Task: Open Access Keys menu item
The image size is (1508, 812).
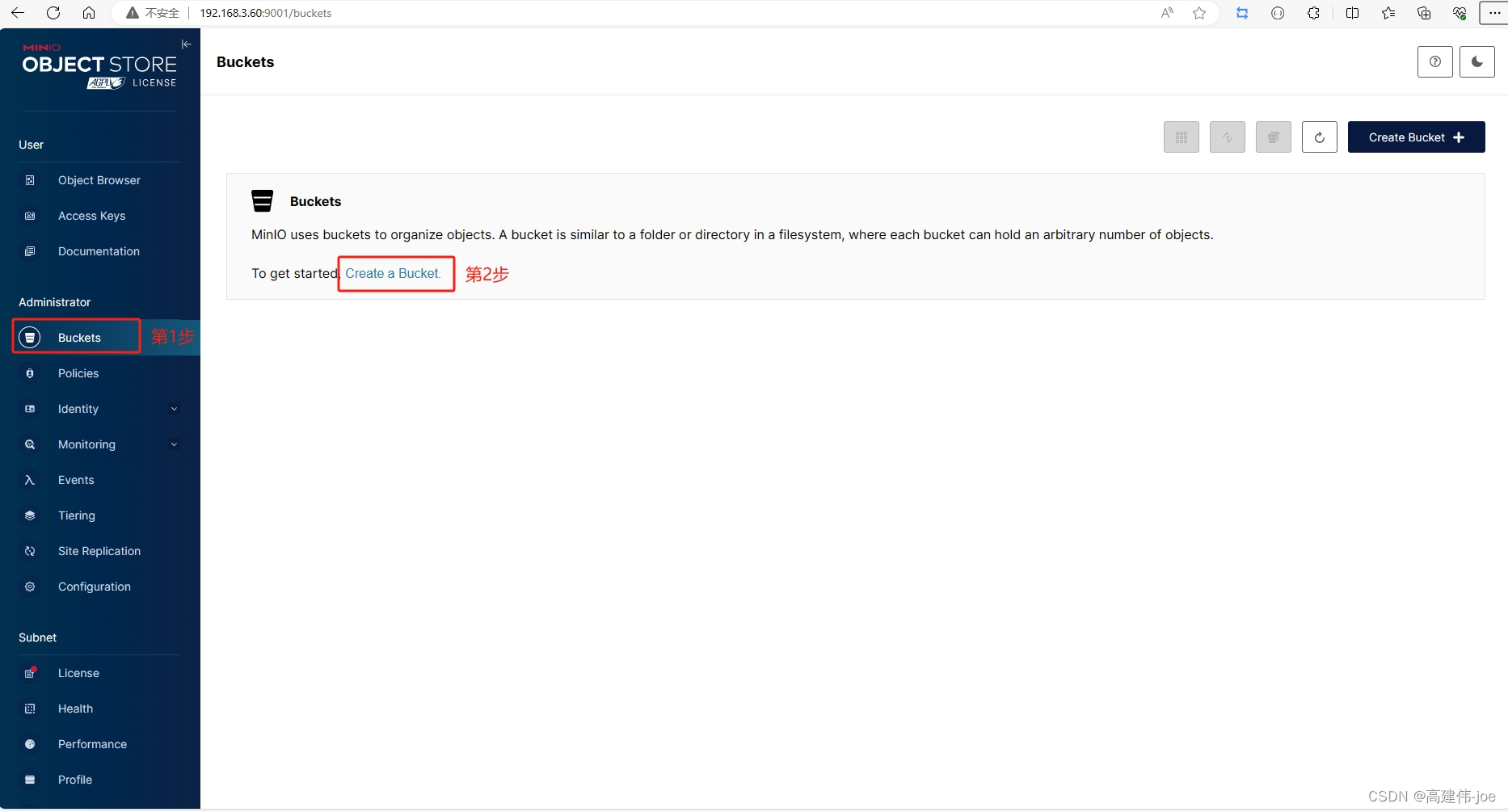Action: tap(99, 216)
